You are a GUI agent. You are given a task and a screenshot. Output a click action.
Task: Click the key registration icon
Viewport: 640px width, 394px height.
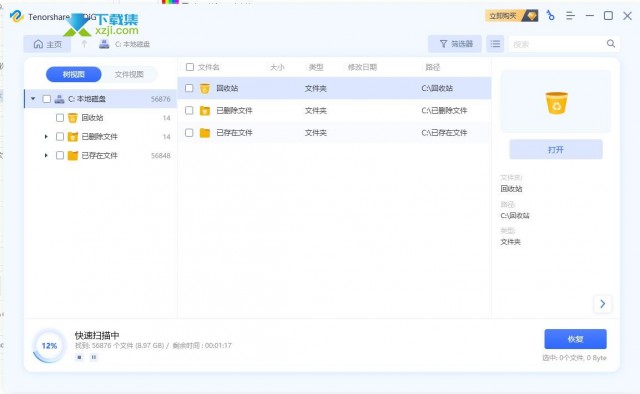(x=551, y=16)
